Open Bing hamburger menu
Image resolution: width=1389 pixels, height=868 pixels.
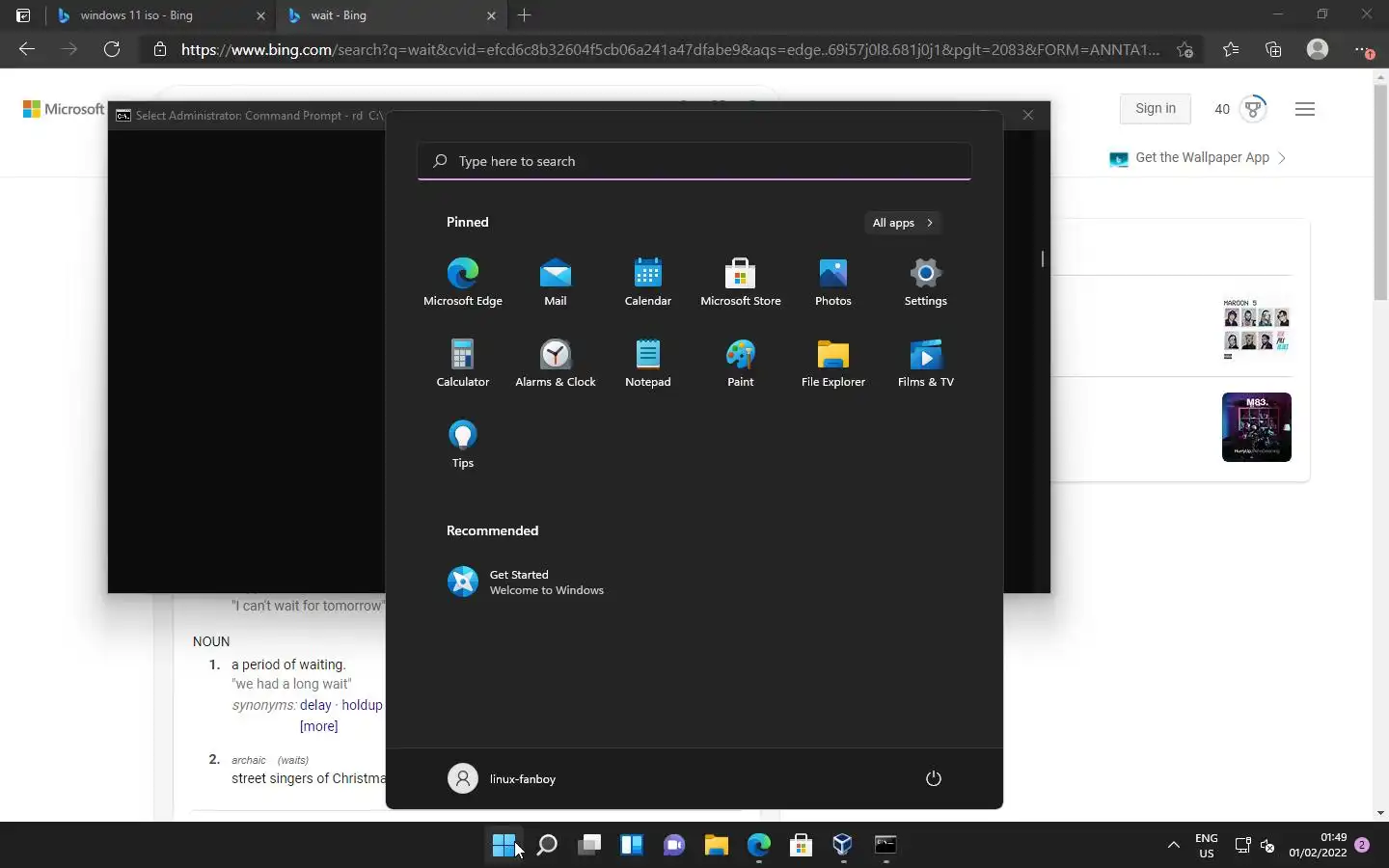coord(1305,109)
